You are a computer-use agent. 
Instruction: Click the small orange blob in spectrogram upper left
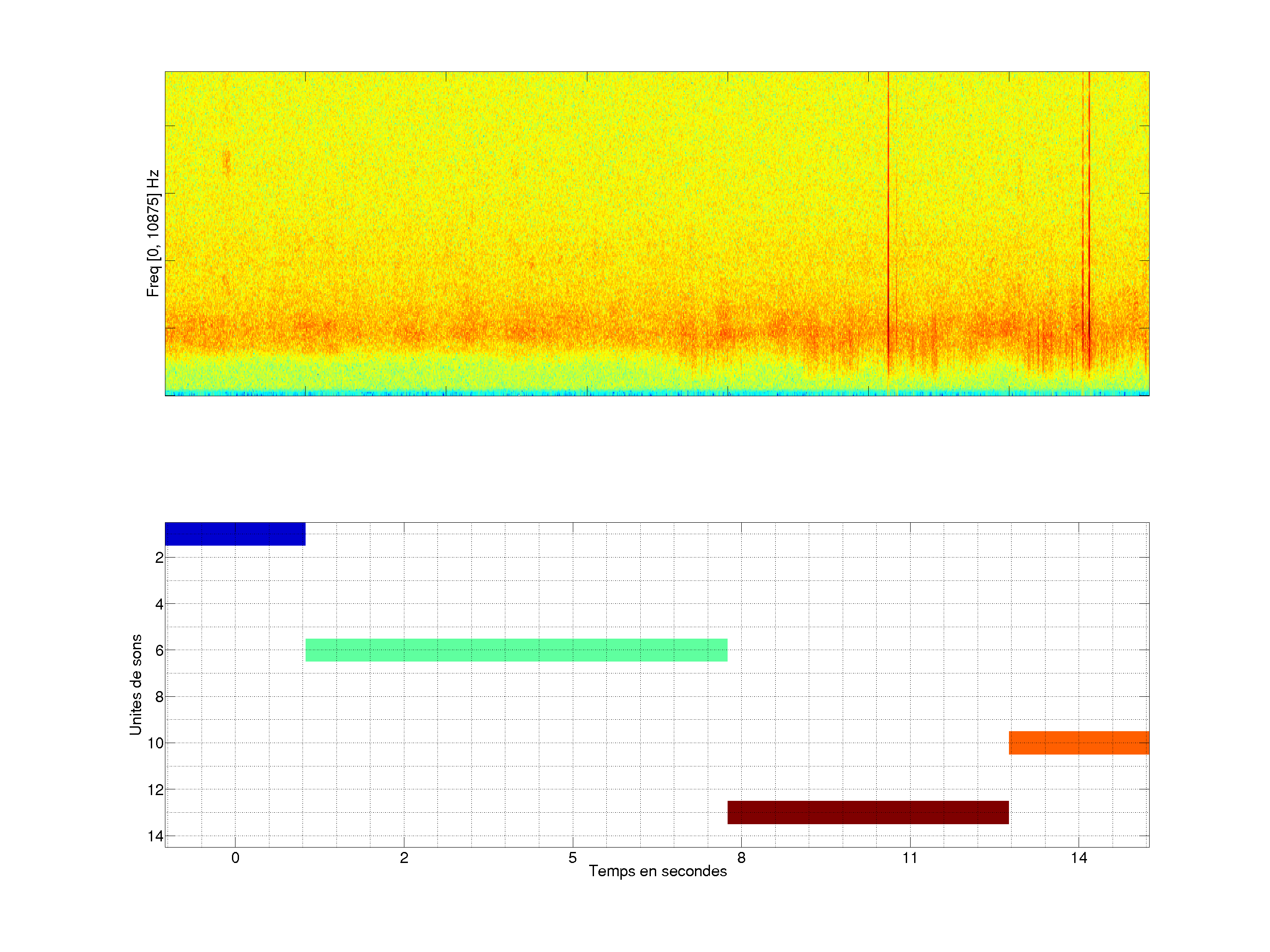coord(226,161)
